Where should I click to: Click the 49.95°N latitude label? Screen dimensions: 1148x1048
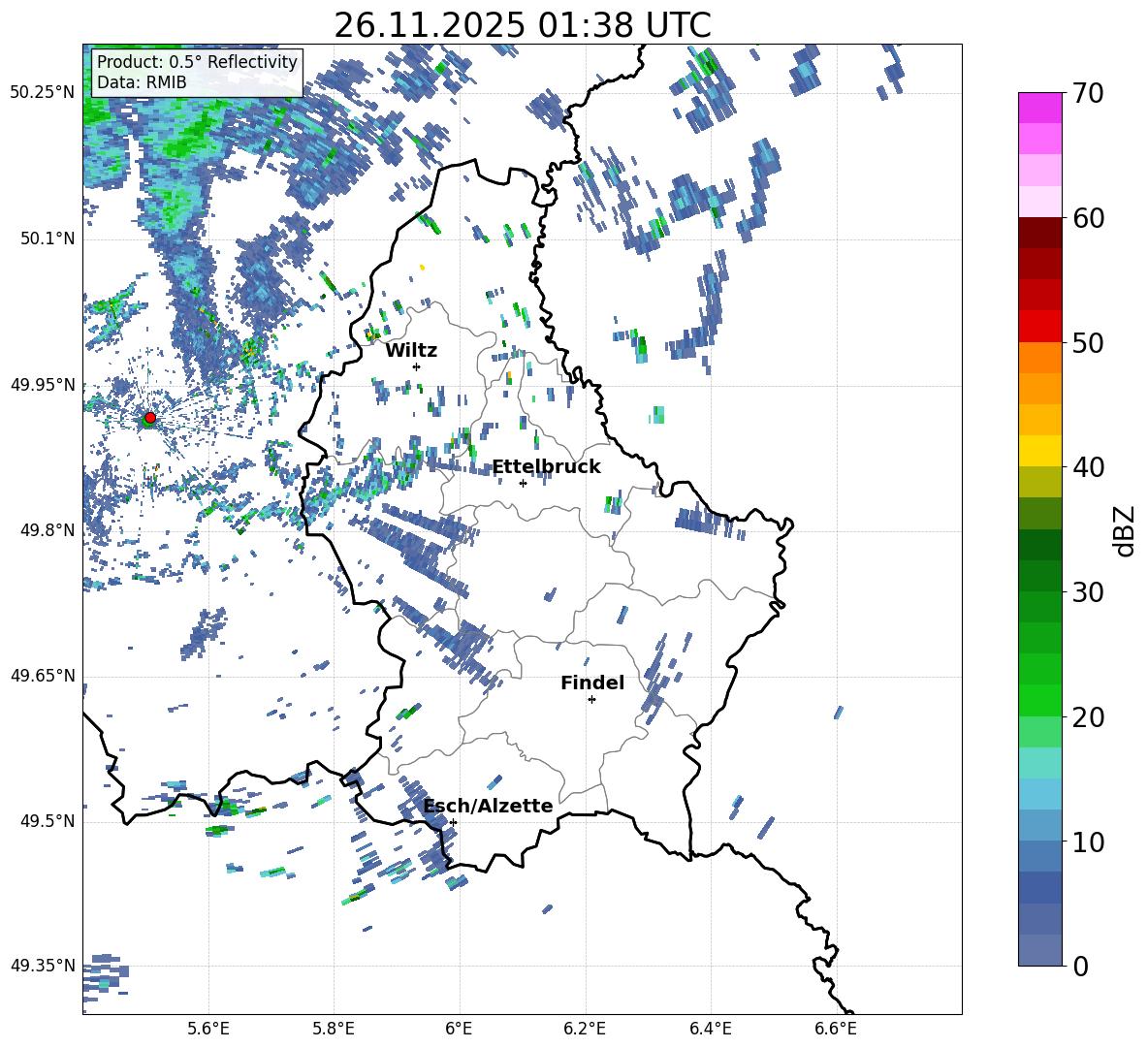click(x=43, y=384)
